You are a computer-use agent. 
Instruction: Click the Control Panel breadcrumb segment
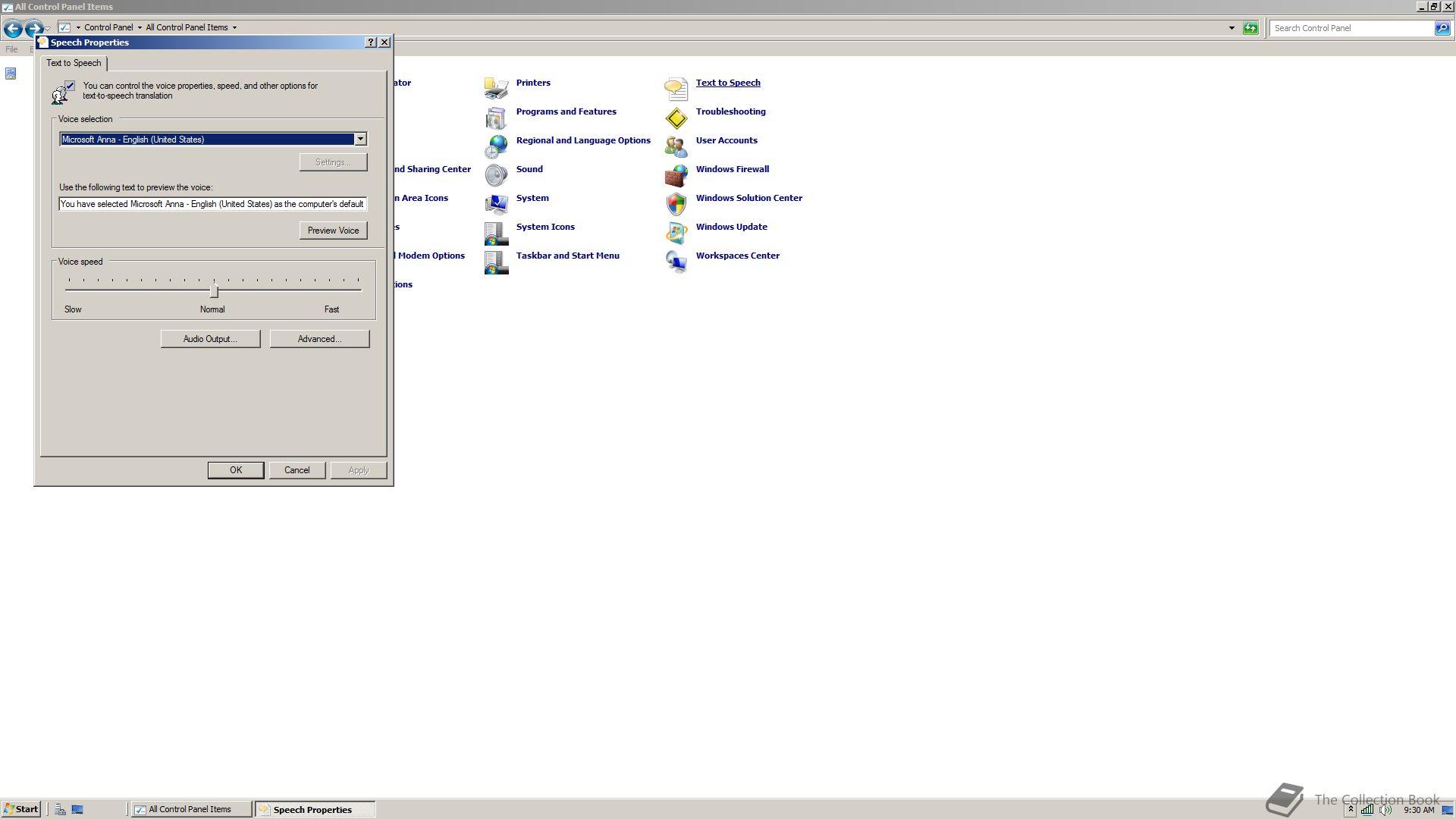click(x=108, y=27)
